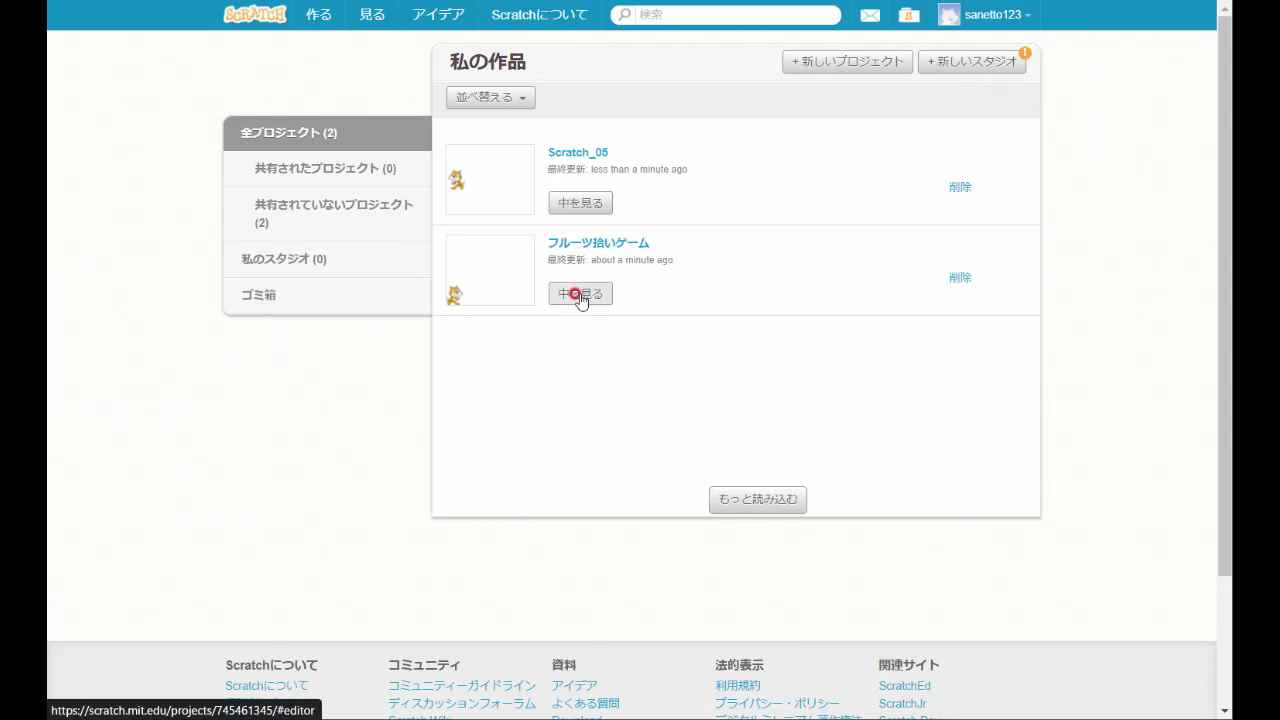
Task: Click the page scrollbar thumb
Action: [x=1225, y=296]
